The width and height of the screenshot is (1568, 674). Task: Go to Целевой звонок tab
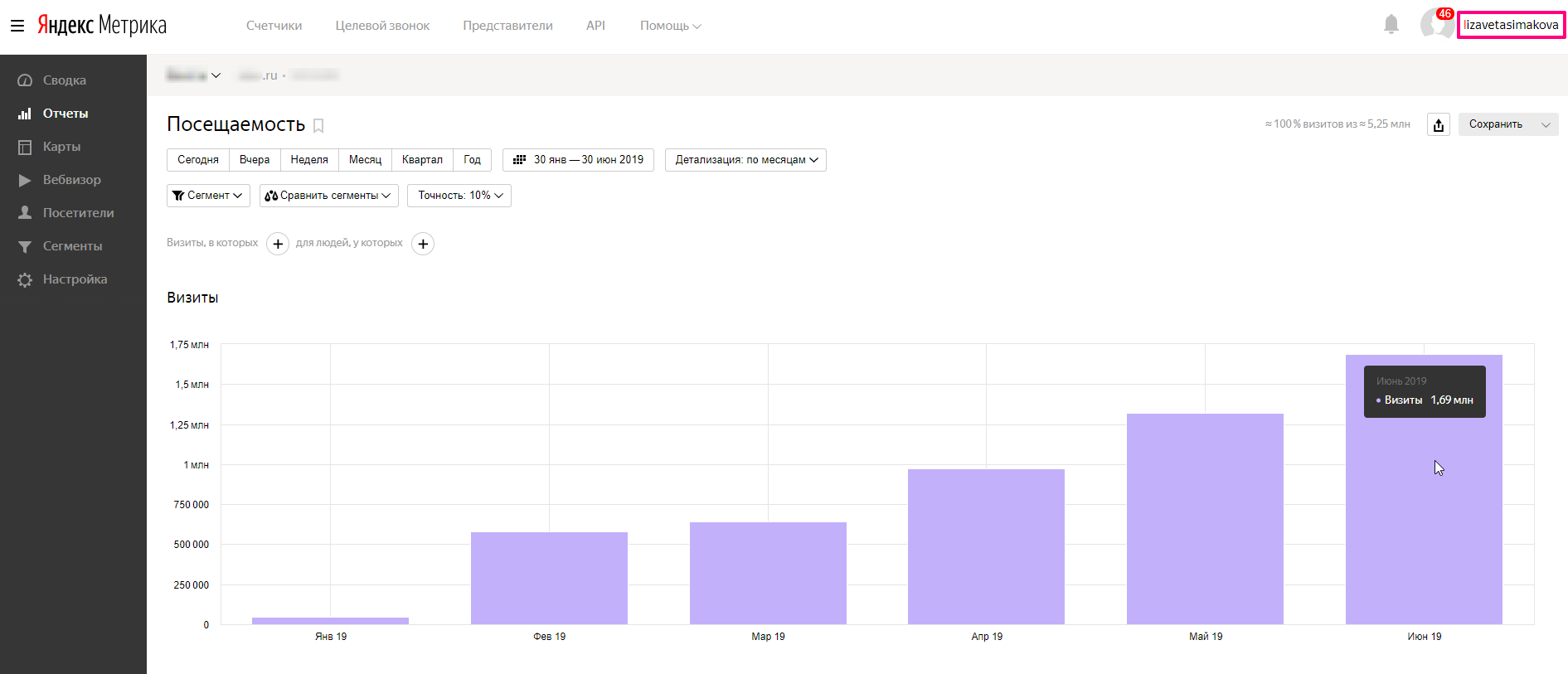coord(382,26)
